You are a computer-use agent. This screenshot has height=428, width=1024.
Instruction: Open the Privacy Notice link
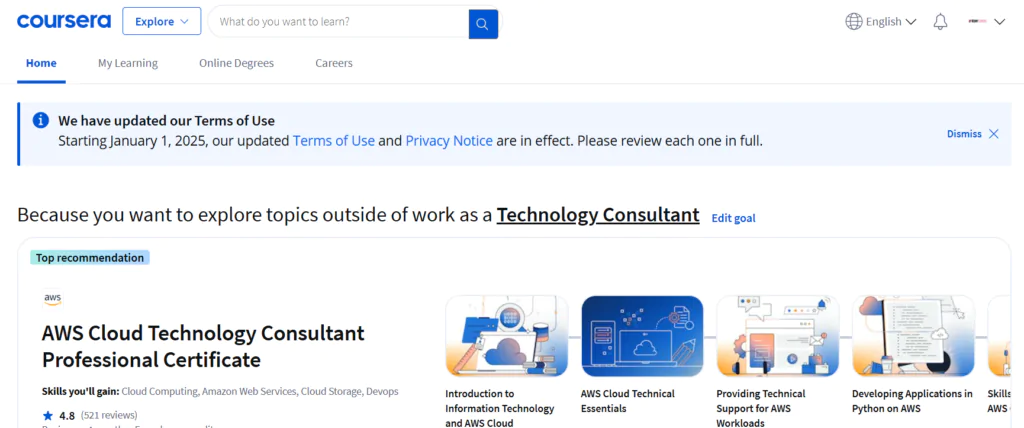[x=449, y=140]
